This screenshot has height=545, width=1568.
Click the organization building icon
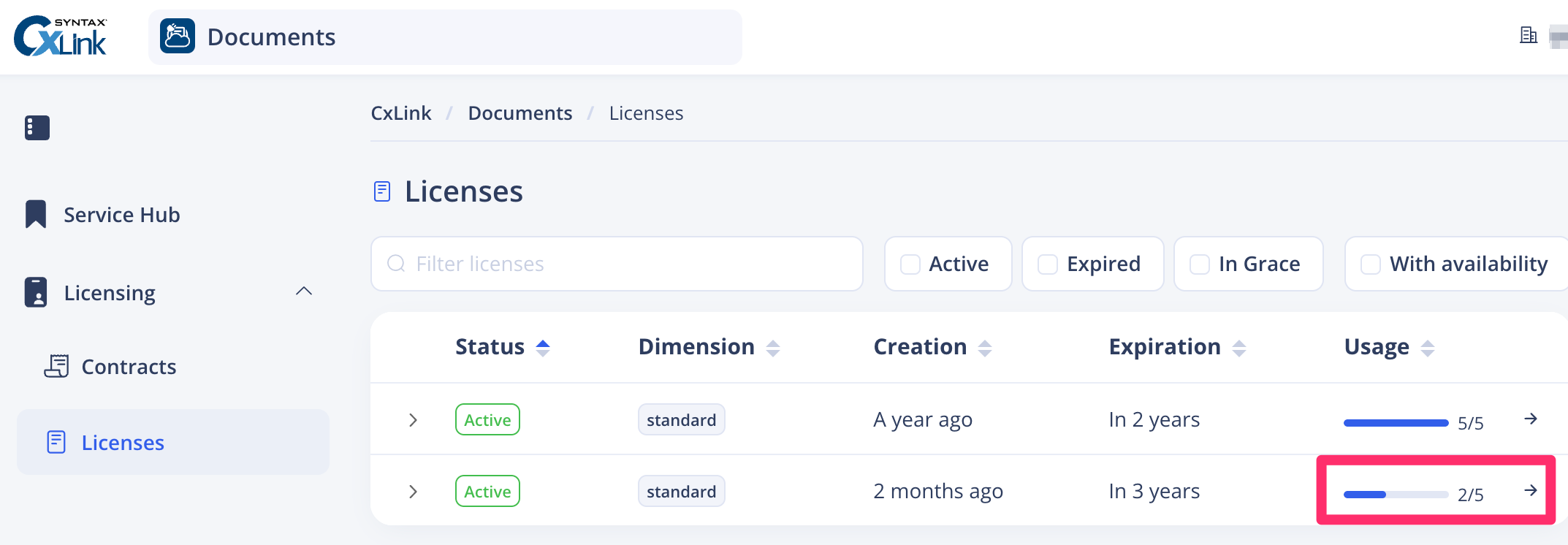[1528, 35]
